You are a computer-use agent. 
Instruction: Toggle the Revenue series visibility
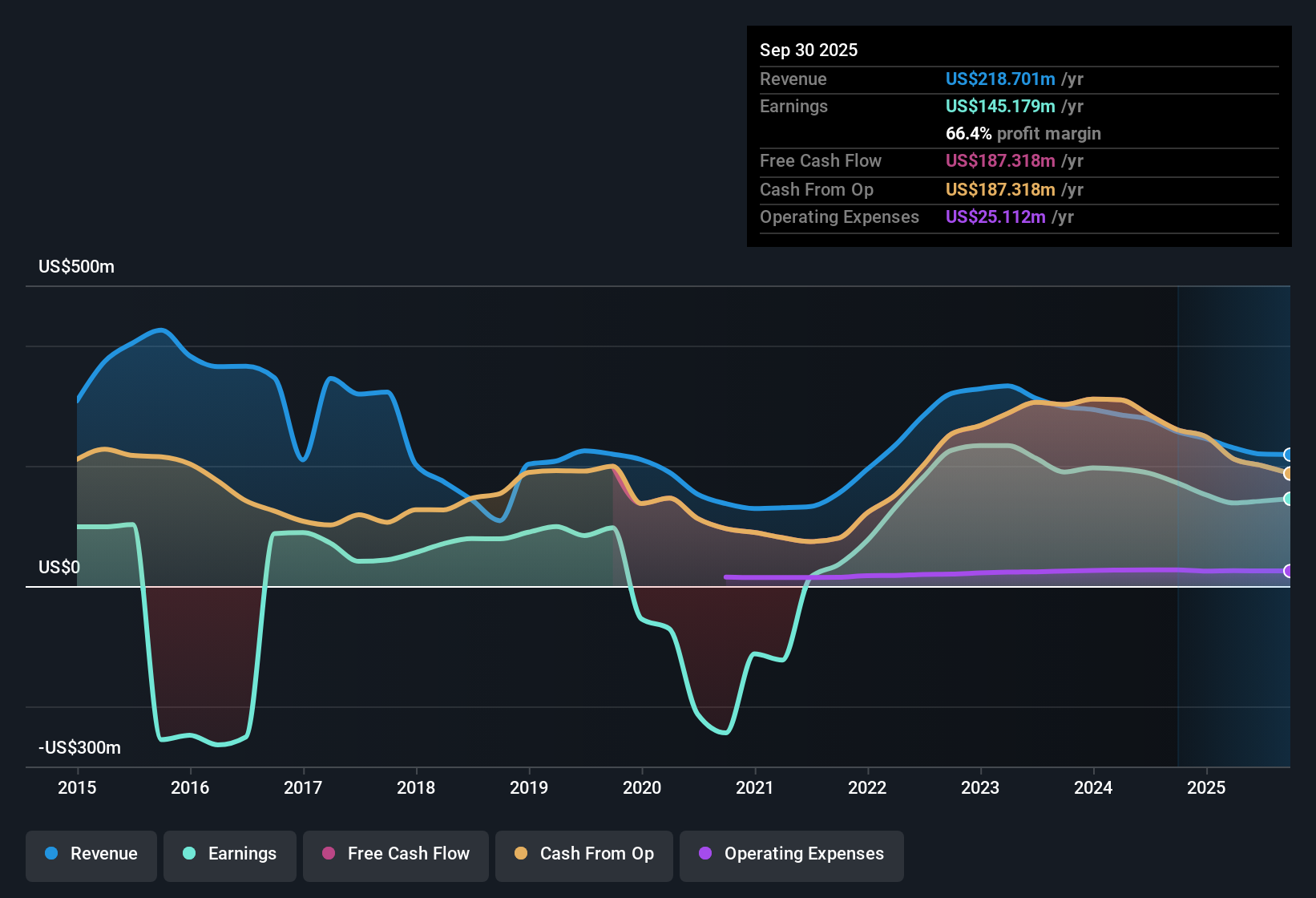pos(91,854)
